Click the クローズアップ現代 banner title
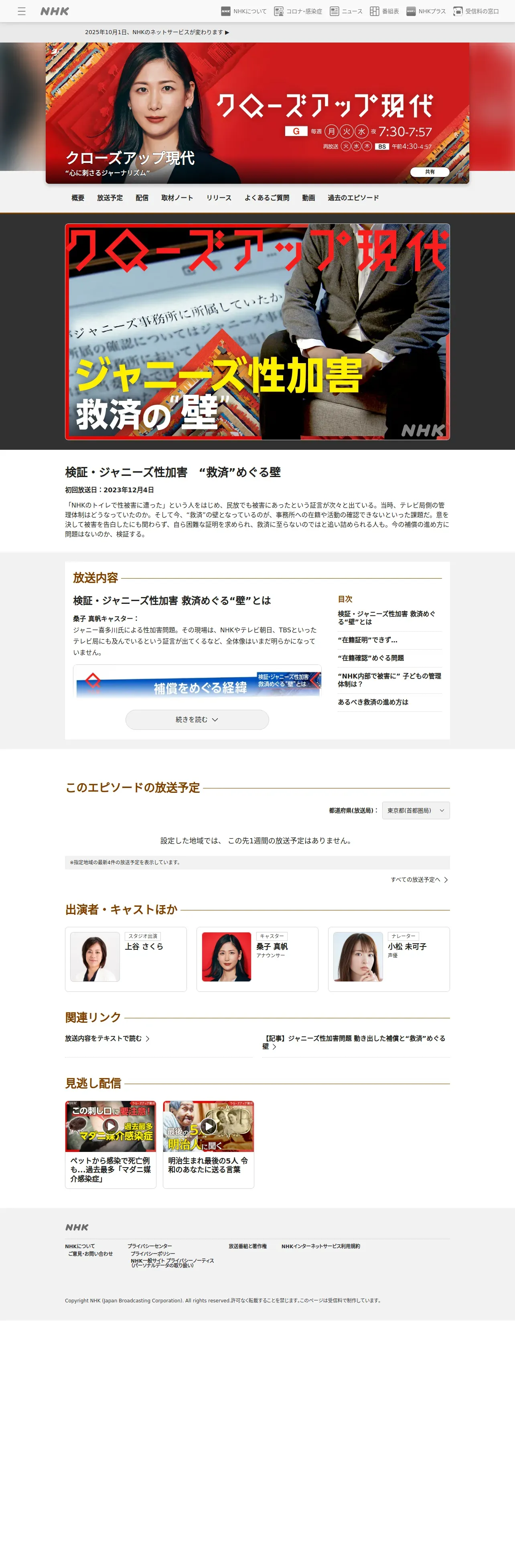The height and width of the screenshot is (1568, 515). [130, 158]
